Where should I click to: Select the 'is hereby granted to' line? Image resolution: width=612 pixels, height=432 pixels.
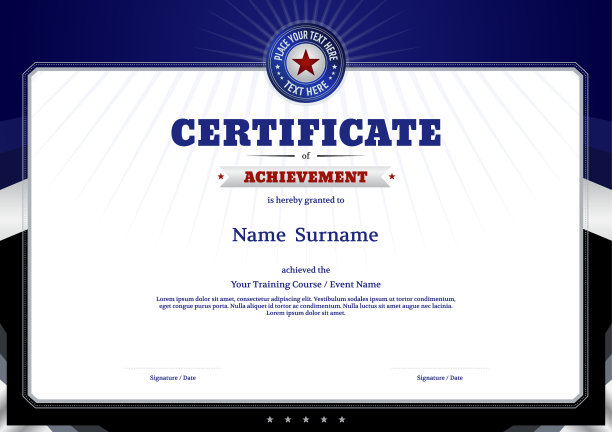point(306,200)
